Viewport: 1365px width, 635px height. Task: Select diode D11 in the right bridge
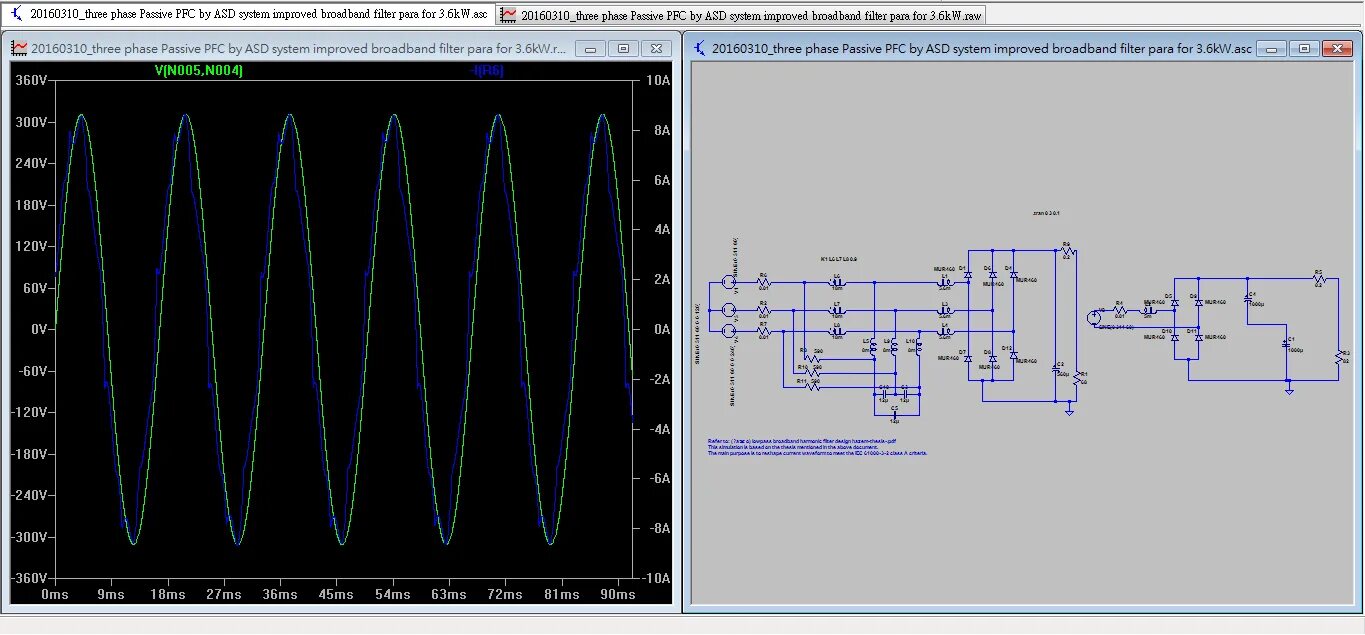coord(1199,338)
